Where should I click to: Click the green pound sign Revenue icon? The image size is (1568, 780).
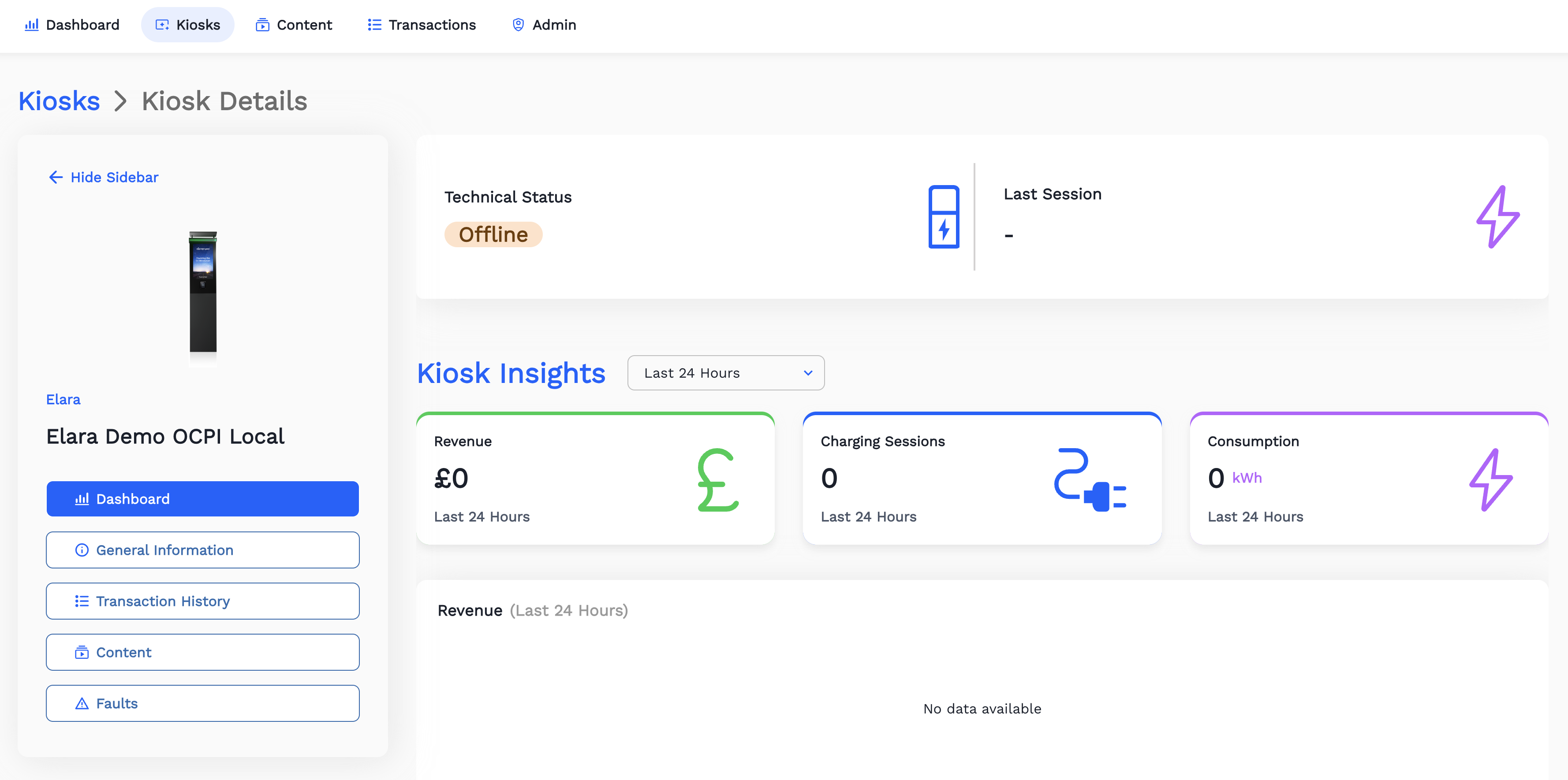718,480
